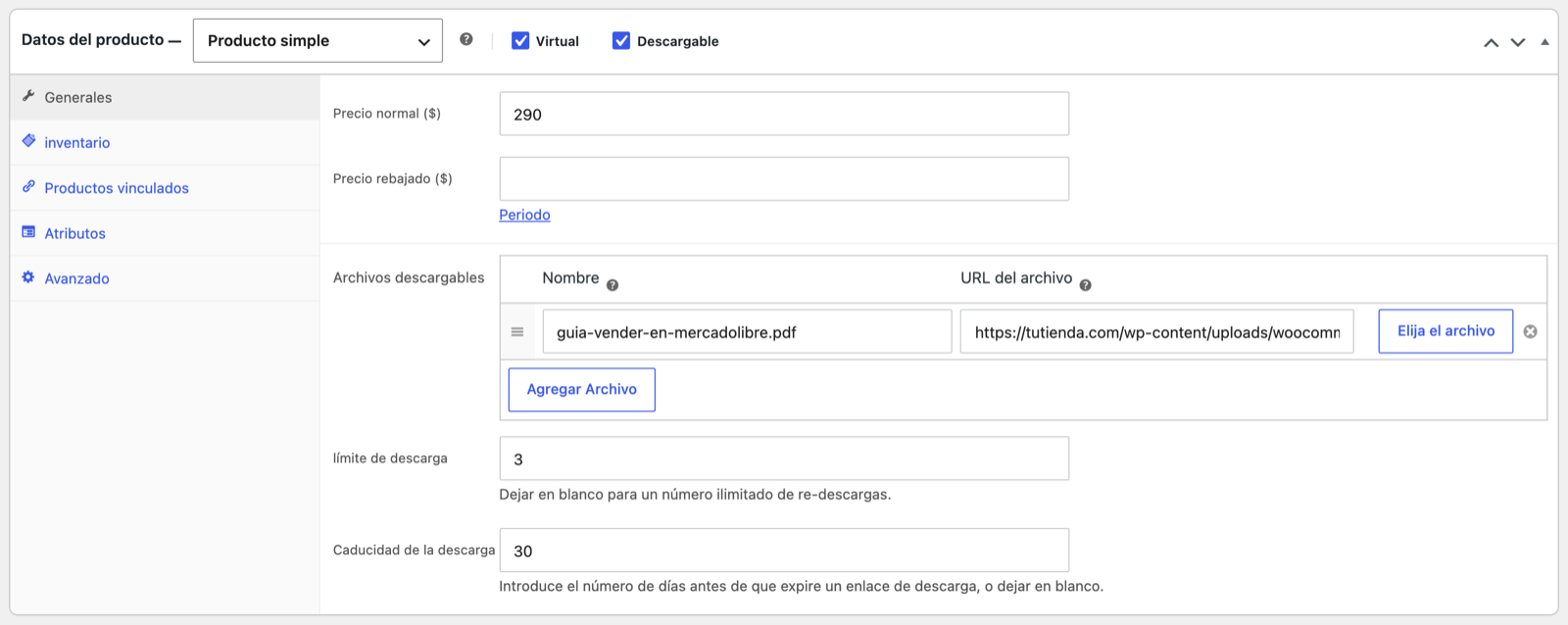Click the wrench icon beside Generales
Viewport: 1568px width, 625px height.
pos(28,96)
